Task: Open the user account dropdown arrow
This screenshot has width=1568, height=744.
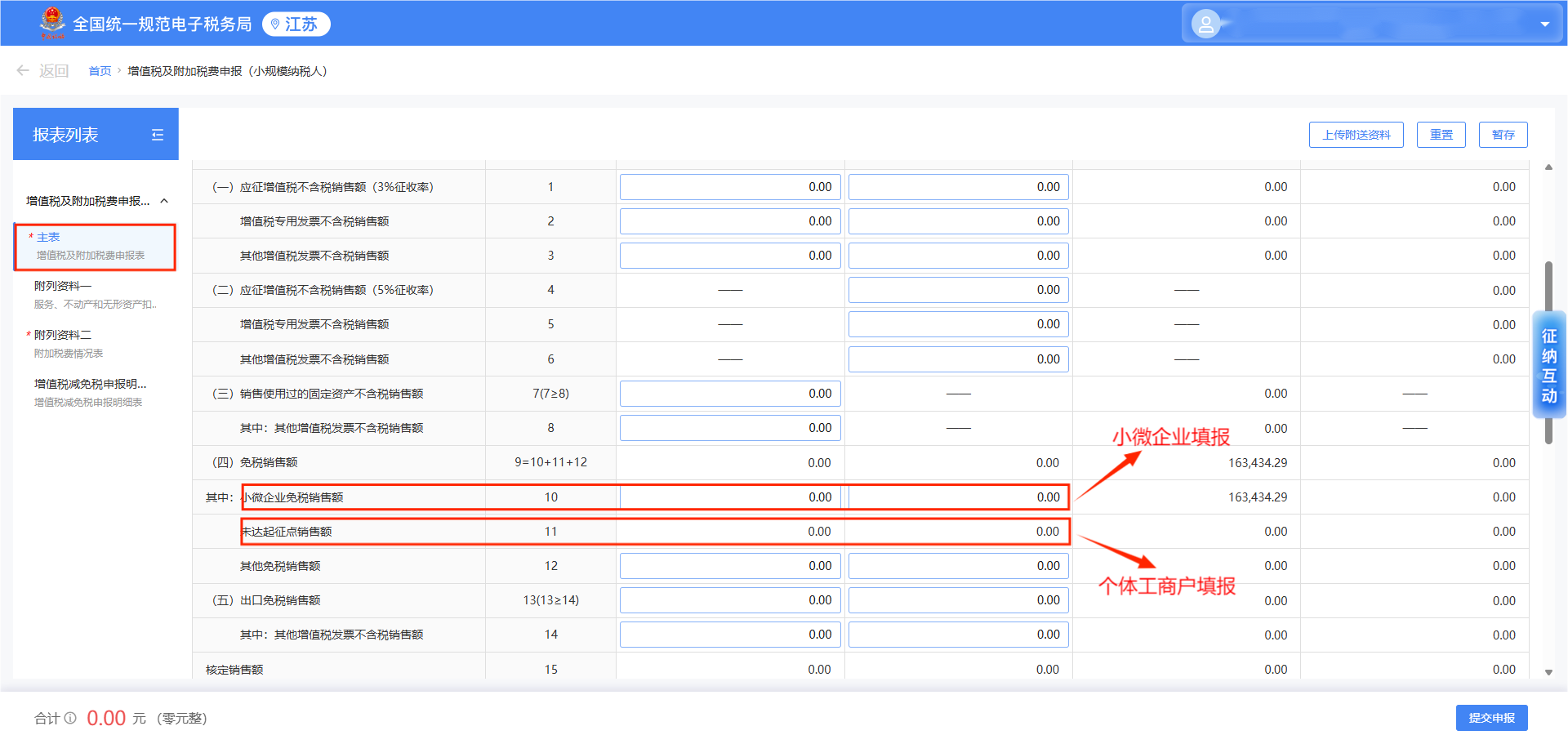Action: pos(1544,25)
